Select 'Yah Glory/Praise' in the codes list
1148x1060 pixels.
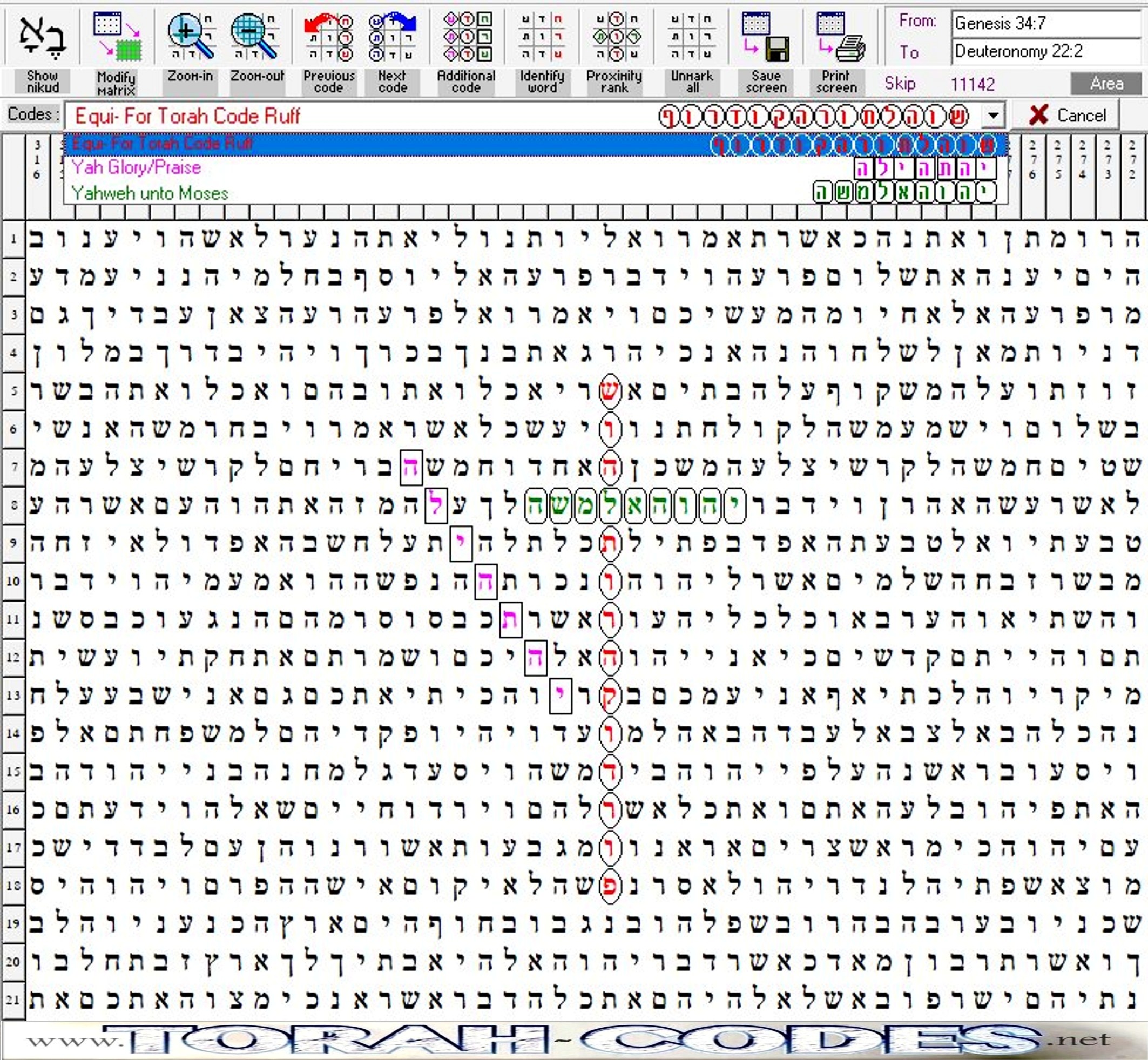coord(137,168)
